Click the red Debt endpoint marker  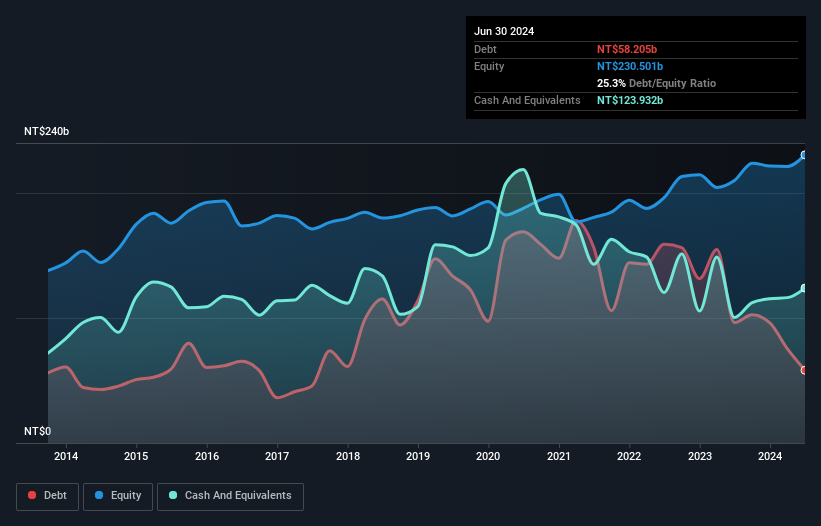click(804, 370)
